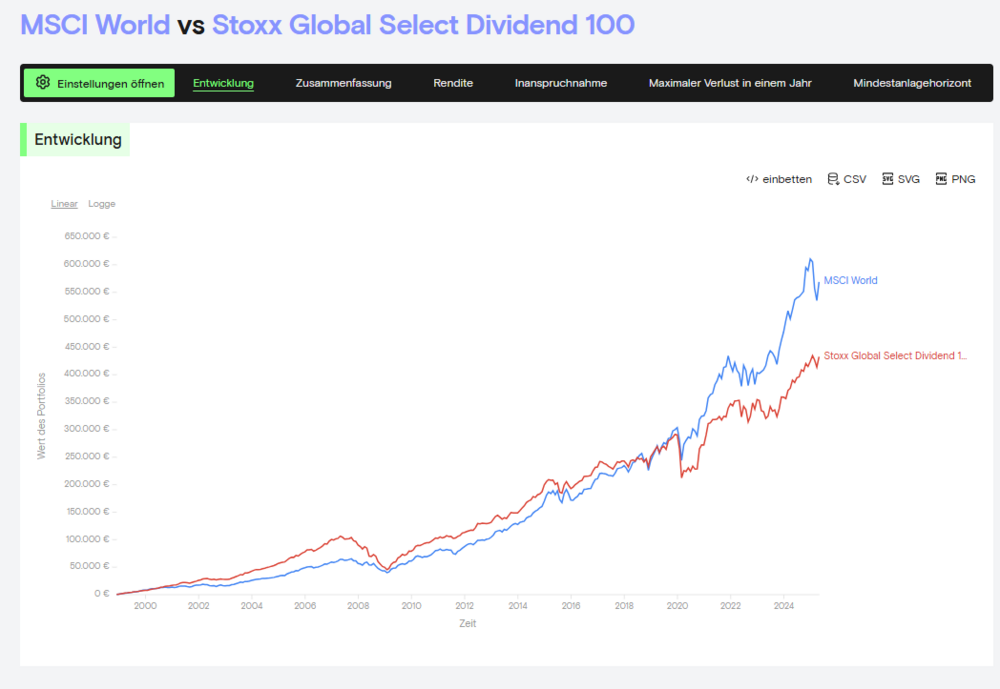1000x689 pixels.
Task: Click the SVG file export icon
Action: pyautogui.click(x=887, y=179)
